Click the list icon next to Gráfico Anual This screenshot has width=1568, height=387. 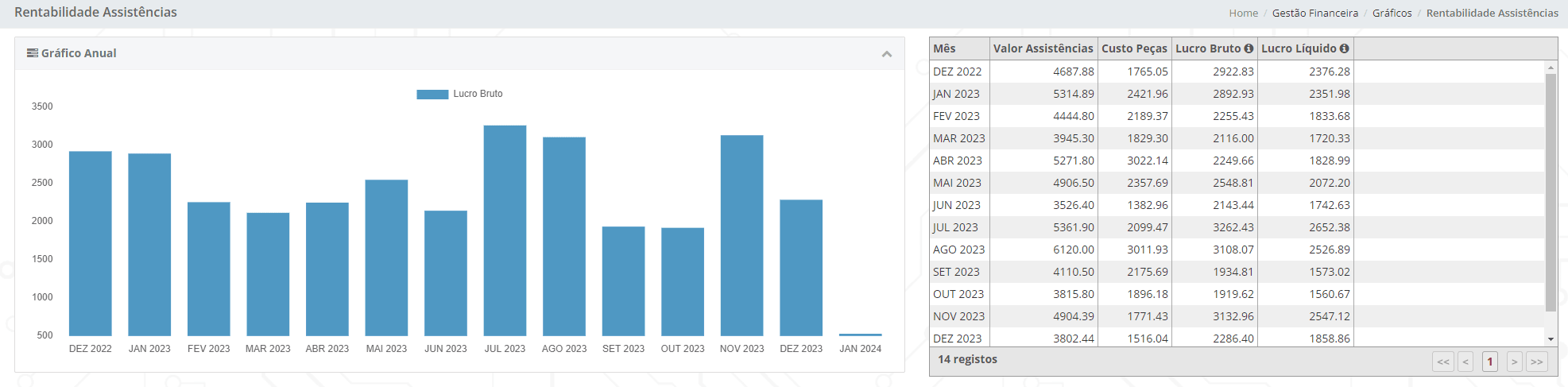(x=33, y=53)
